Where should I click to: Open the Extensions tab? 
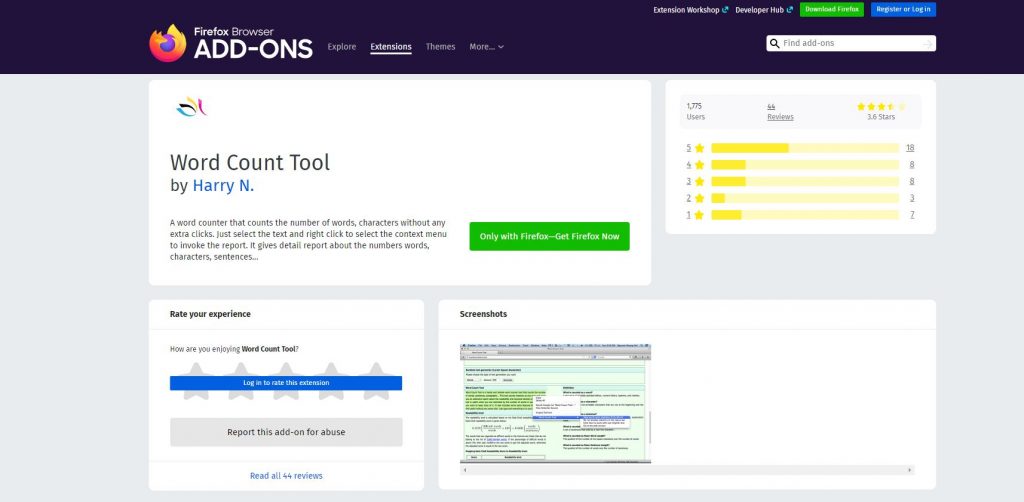[391, 47]
